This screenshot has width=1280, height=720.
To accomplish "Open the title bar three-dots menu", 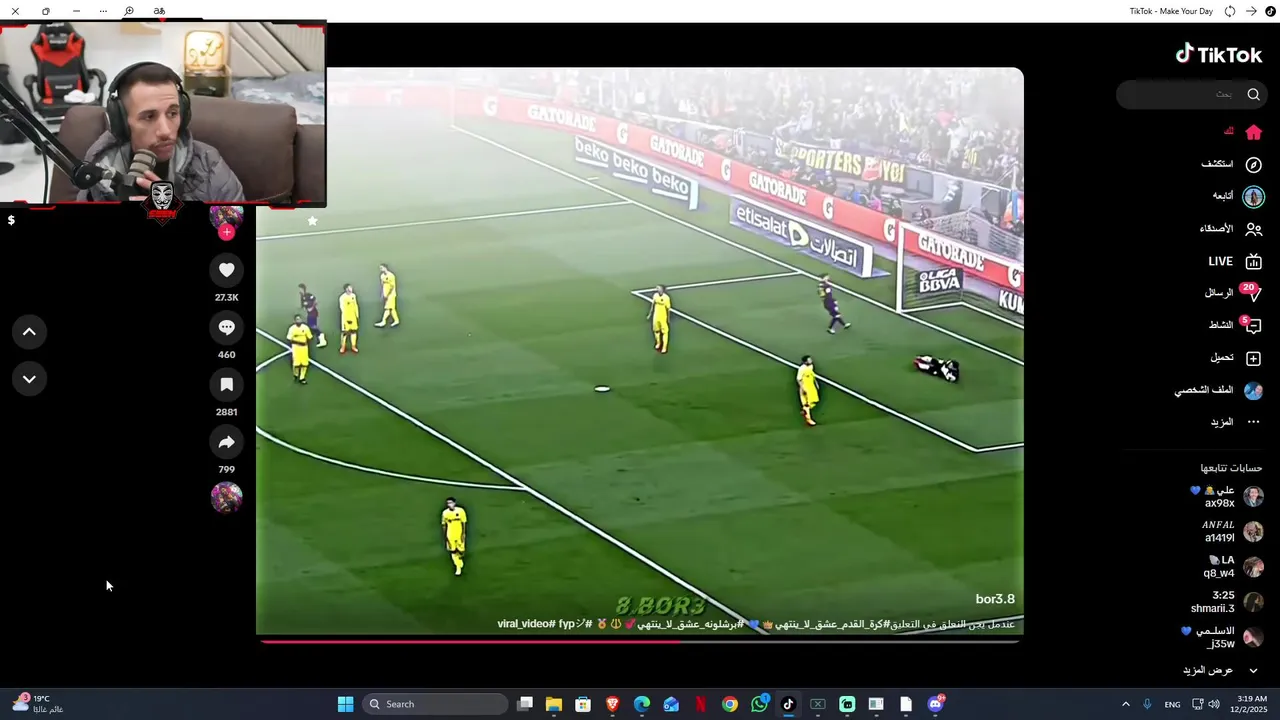I will (103, 11).
